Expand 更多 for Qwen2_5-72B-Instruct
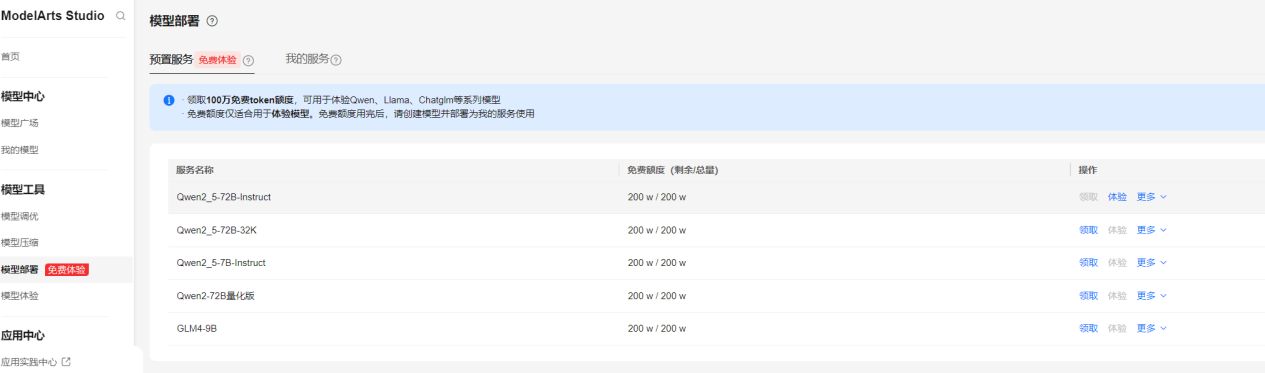Screen dimensions: 1265x373 coord(1151,197)
